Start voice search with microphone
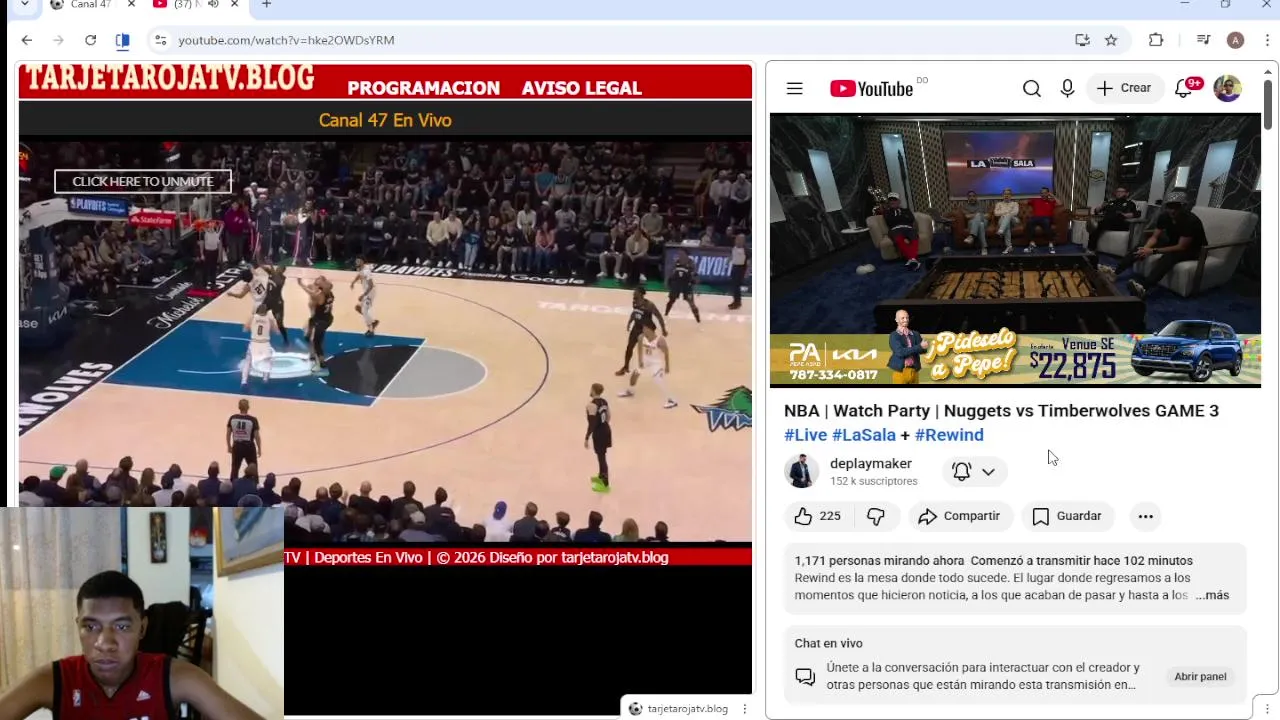The height and width of the screenshot is (720, 1280). (x=1067, y=88)
